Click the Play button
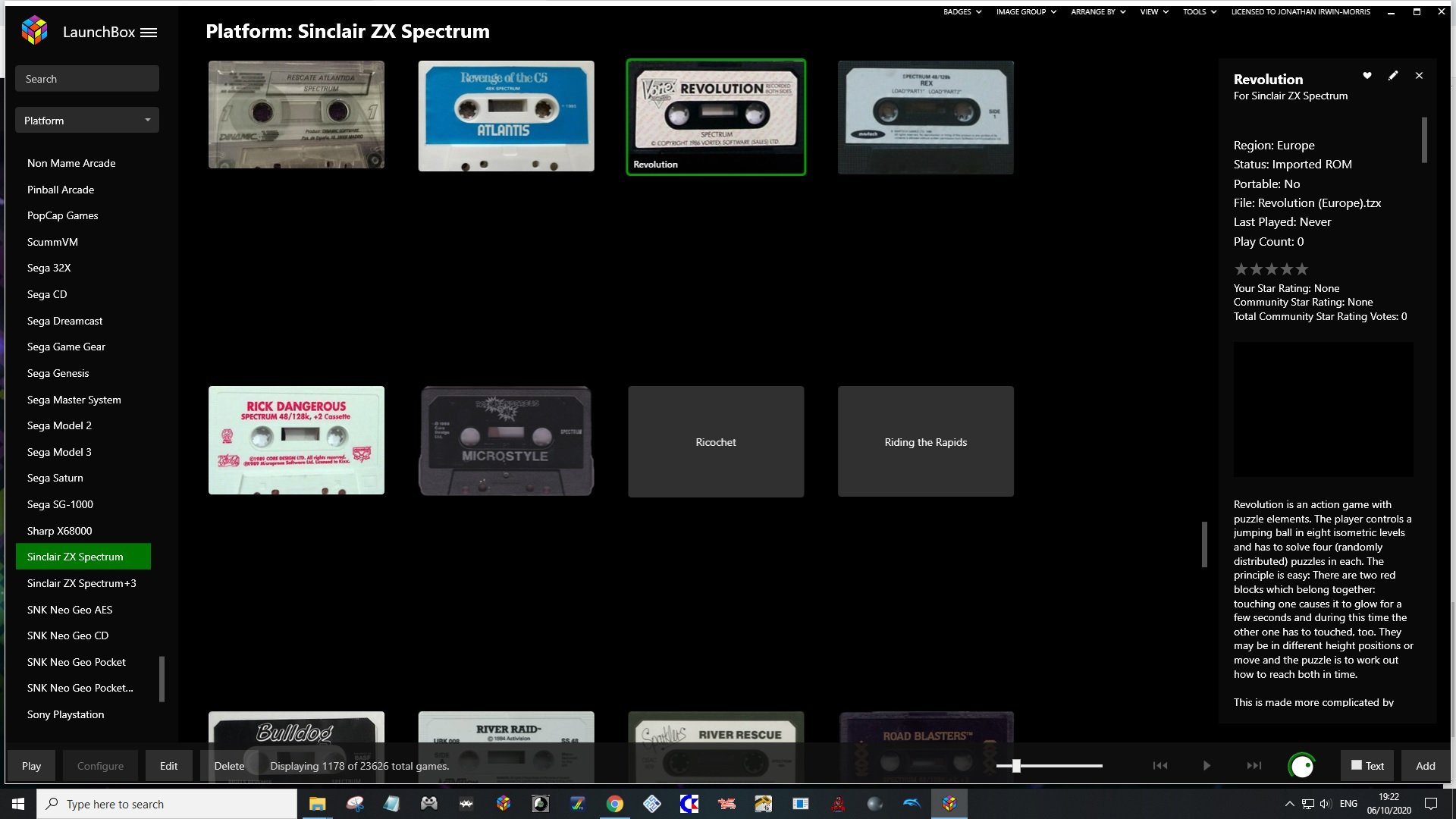1456x819 pixels. pos(31,766)
